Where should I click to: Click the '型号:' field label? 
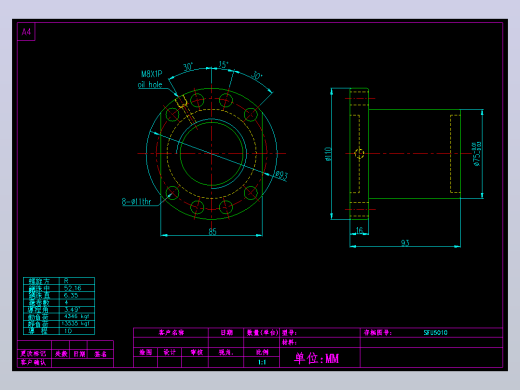[289, 332]
